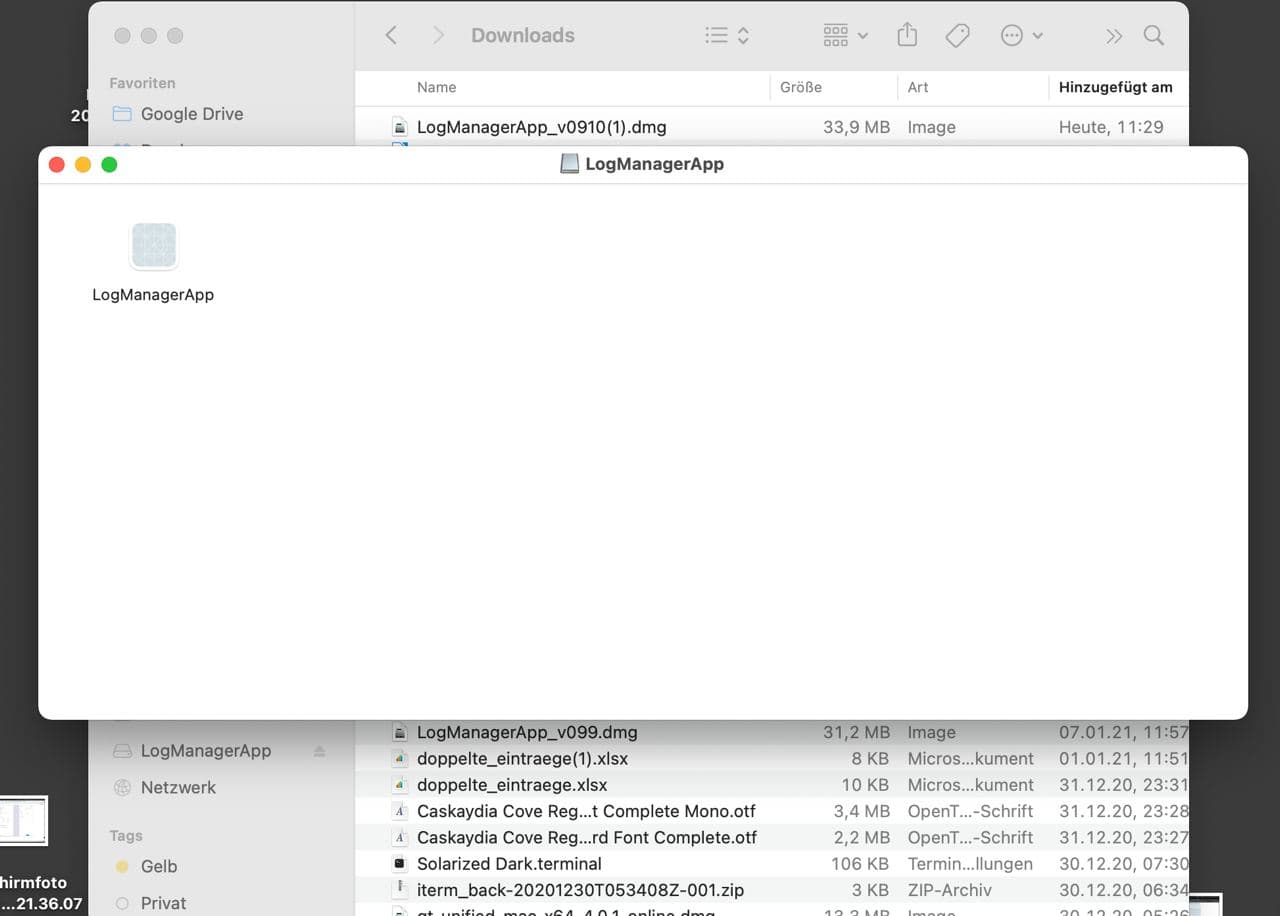The image size is (1280, 916).
Task: Select the Solarized Dark.terminal file
Action: click(x=509, y=863)
